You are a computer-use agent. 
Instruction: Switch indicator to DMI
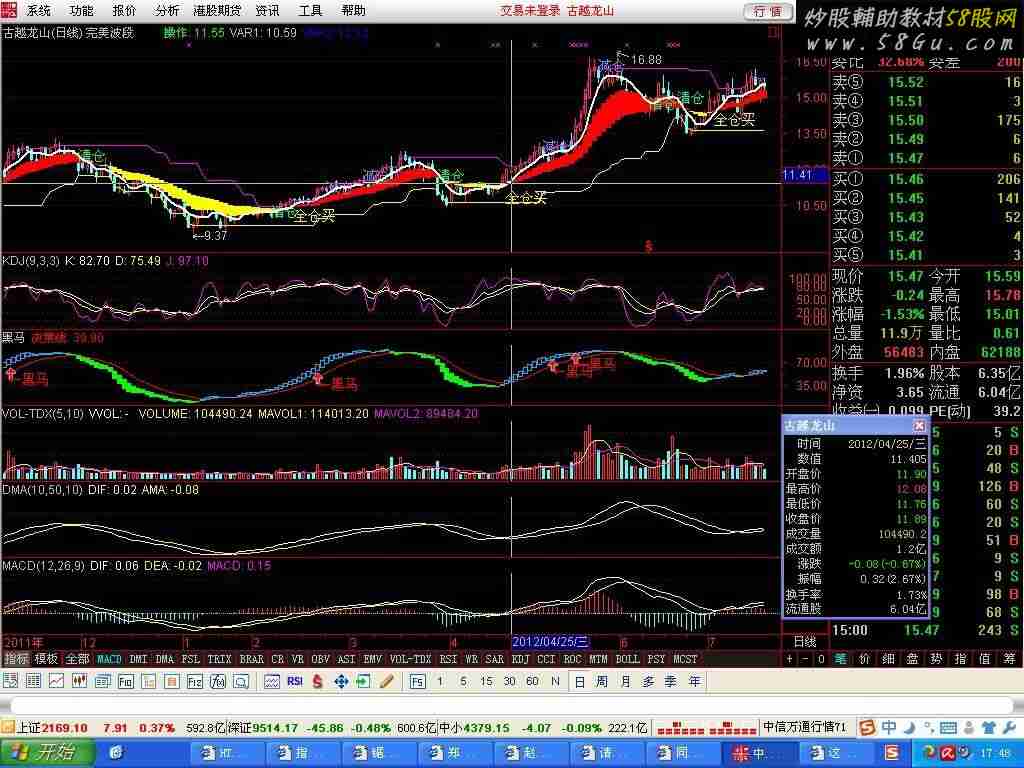(138, 659)
